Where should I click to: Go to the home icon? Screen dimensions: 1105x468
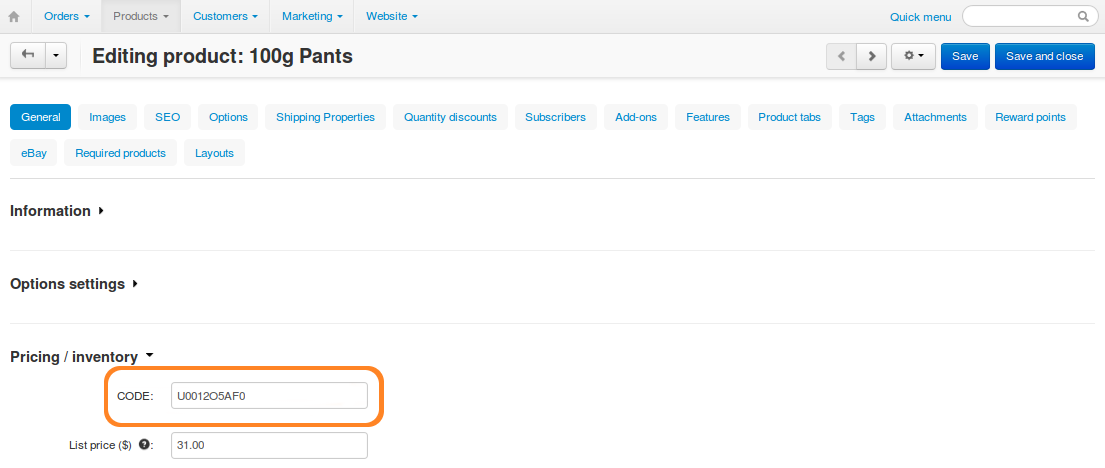pos(13,16)
